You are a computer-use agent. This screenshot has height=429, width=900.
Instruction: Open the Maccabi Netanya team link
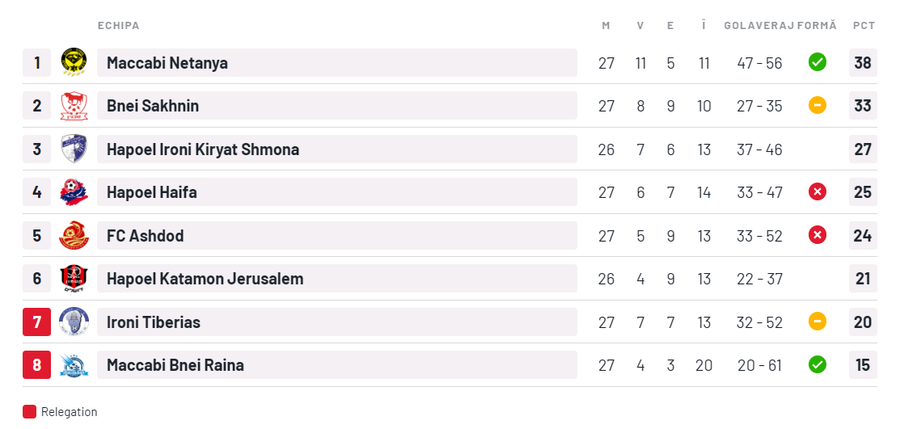click(x=167, y=63)
